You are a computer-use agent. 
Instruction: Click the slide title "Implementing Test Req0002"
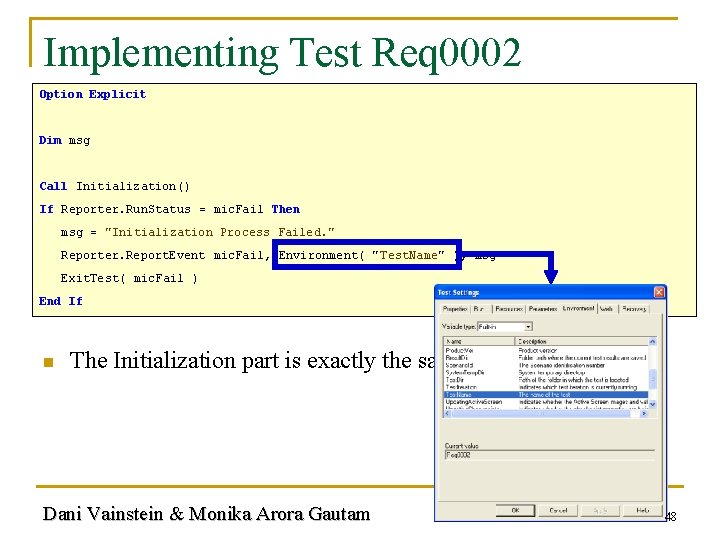282,53
